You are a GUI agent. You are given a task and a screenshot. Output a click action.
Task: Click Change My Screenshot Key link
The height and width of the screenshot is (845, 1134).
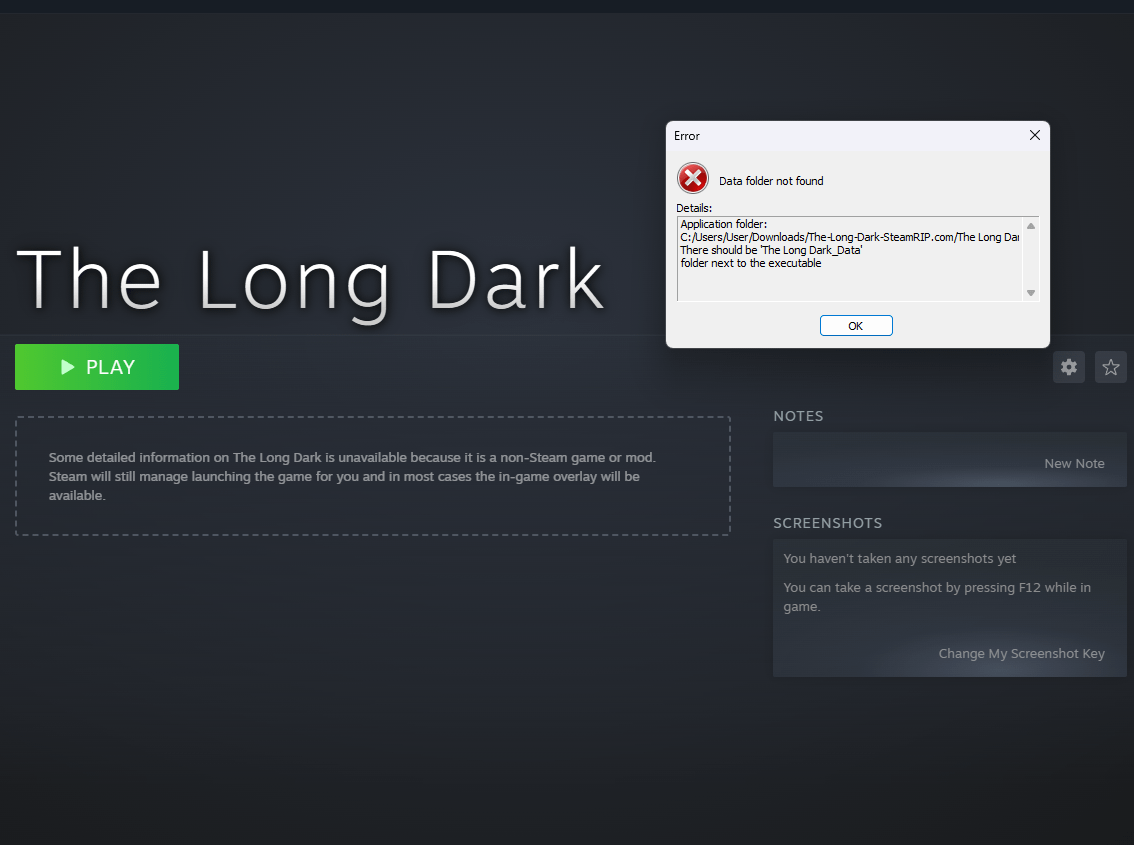pos(1021,653)
